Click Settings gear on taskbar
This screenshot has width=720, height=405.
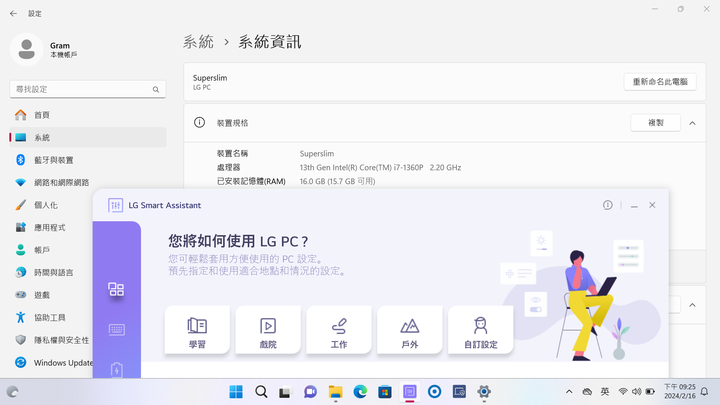(x=484, y=392)
